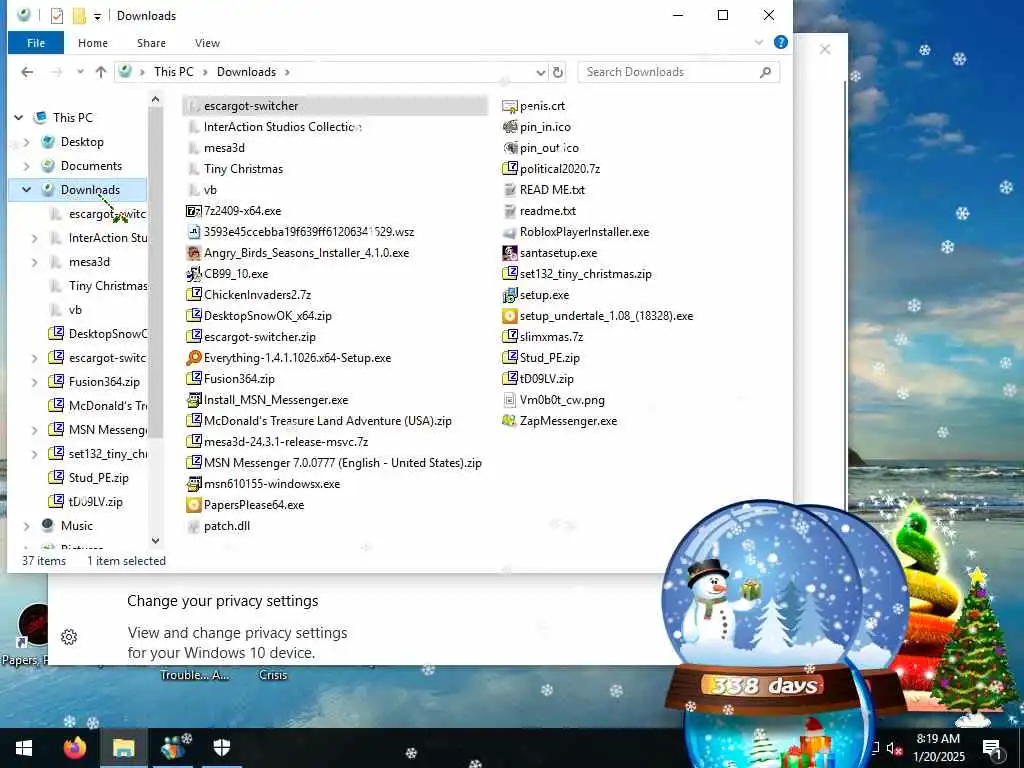Switch to the Home ribbon tab
Screen dimensions: 1024x768
coord(93,43)
